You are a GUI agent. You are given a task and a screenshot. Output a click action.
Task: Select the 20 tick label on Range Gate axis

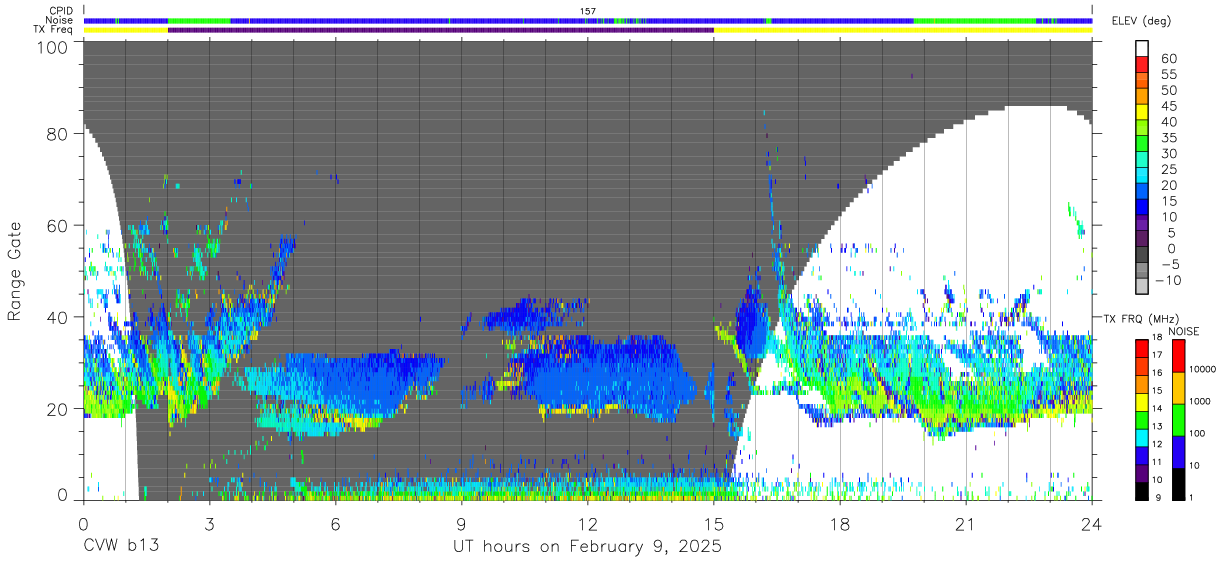point(59,409)
